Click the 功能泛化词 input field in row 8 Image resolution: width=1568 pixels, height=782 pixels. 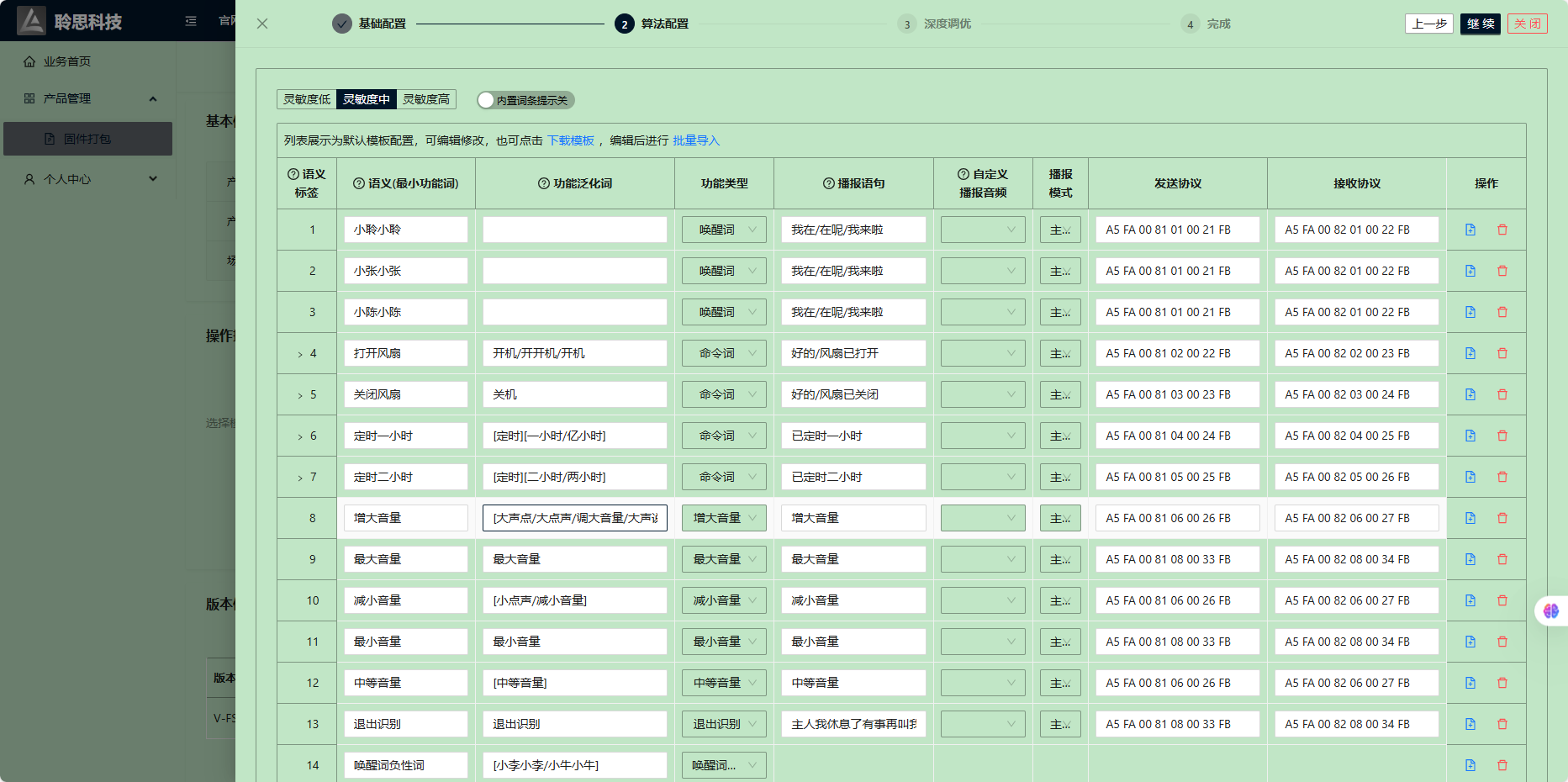574,518
